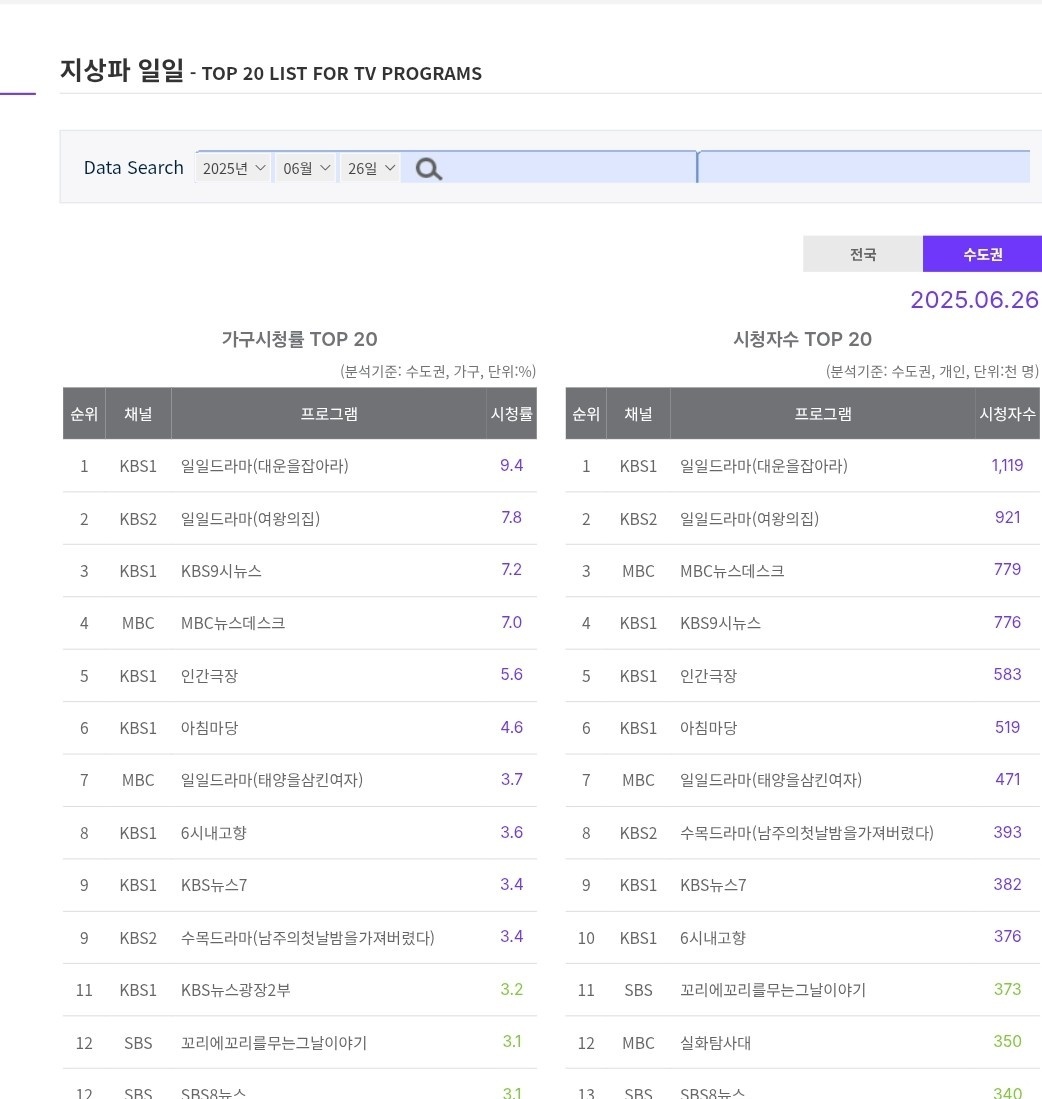Open the 06월 month dropdown
Screen dimensions: 1042x1099
click(x=306, y=168)
